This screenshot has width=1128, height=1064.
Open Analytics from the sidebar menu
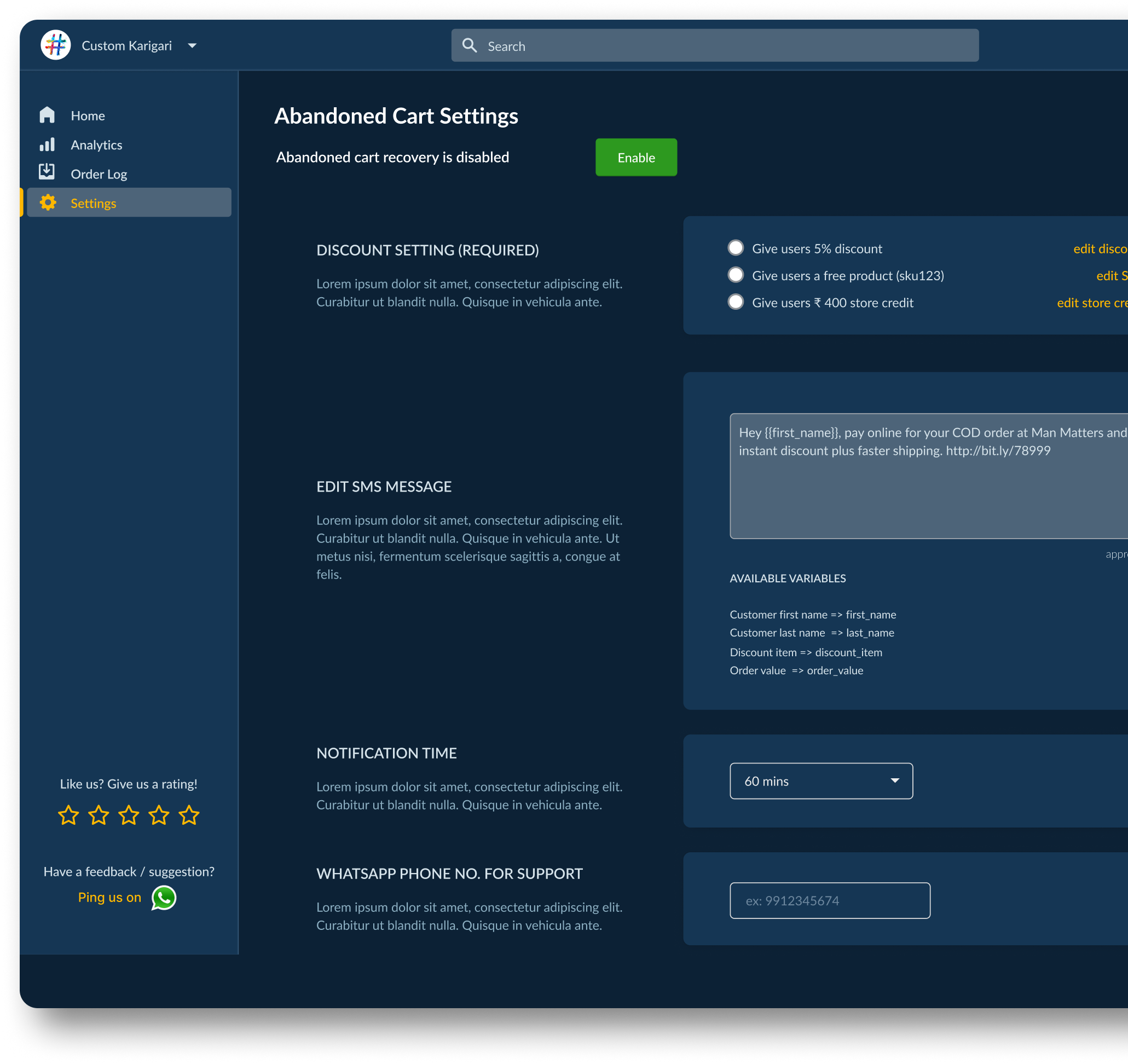(96, 145)
